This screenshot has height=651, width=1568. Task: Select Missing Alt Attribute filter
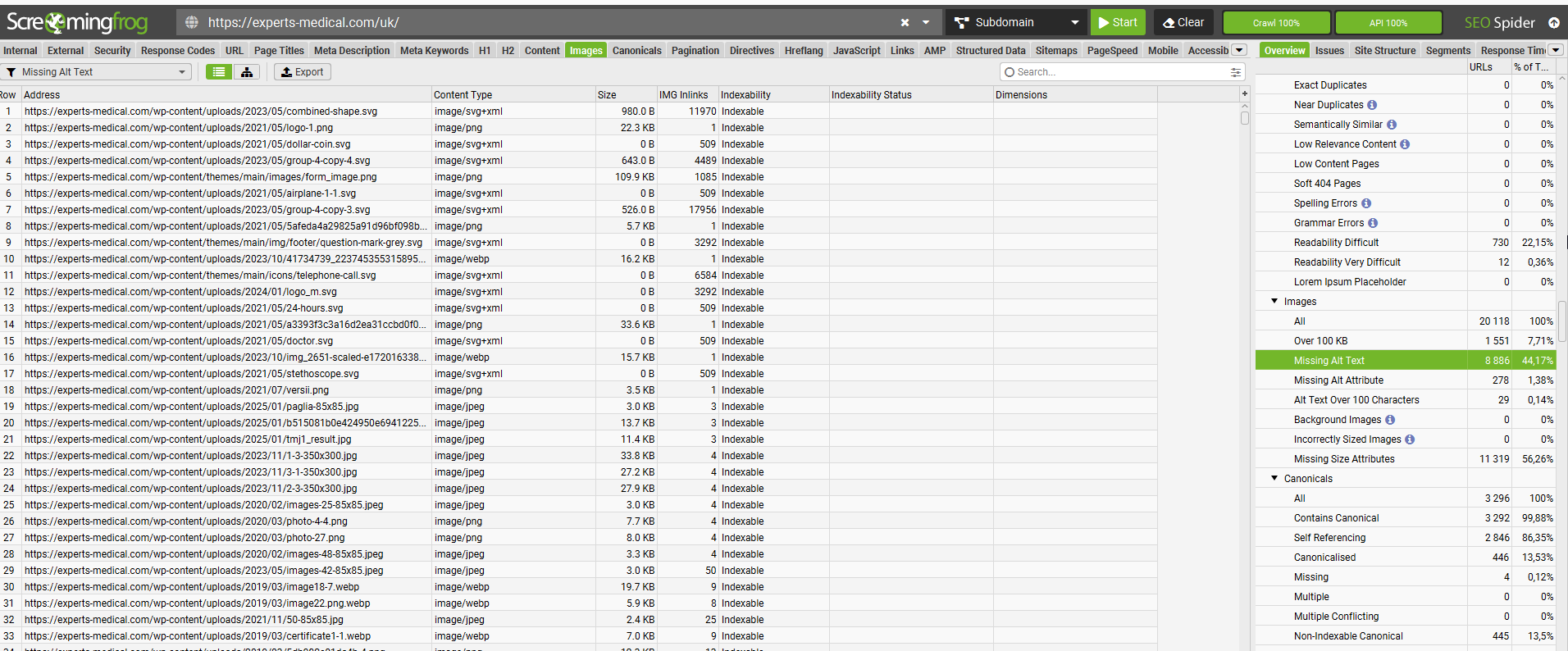(x=1405, y=380)
